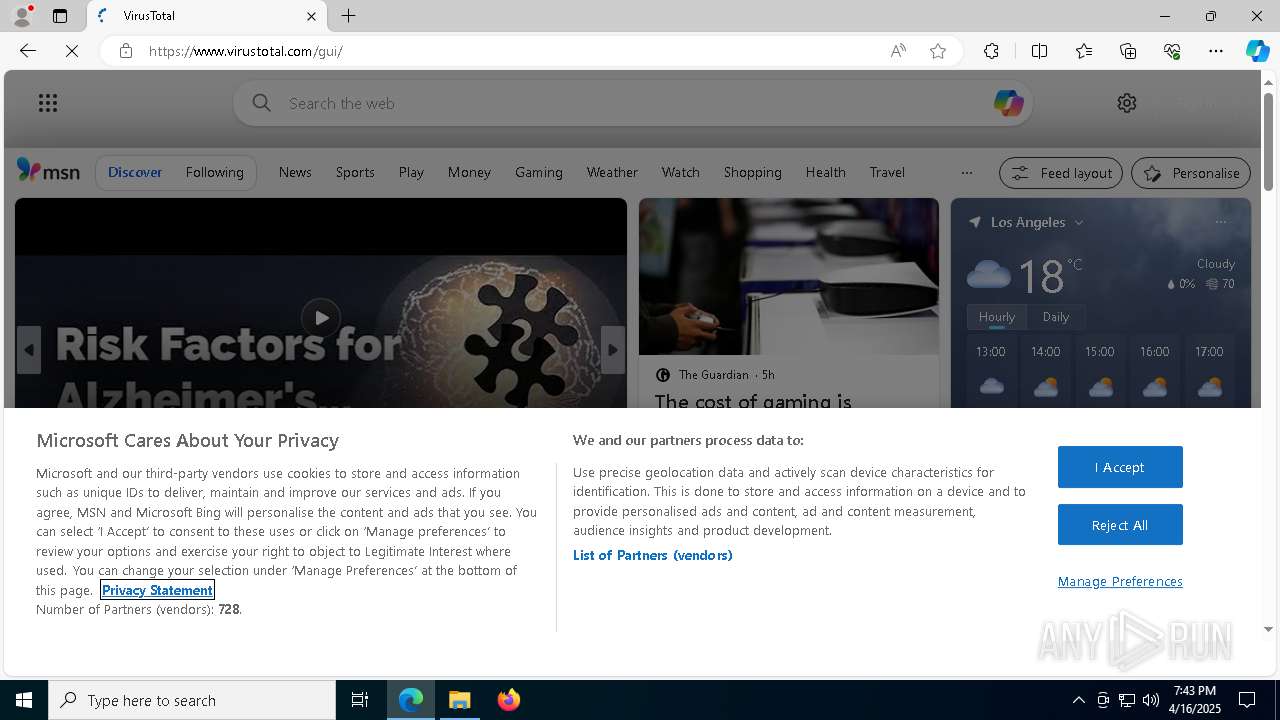The width and height of the screenshot is (1280, 720).
Task: Open the Gaming category
Action: pos(539,172)
